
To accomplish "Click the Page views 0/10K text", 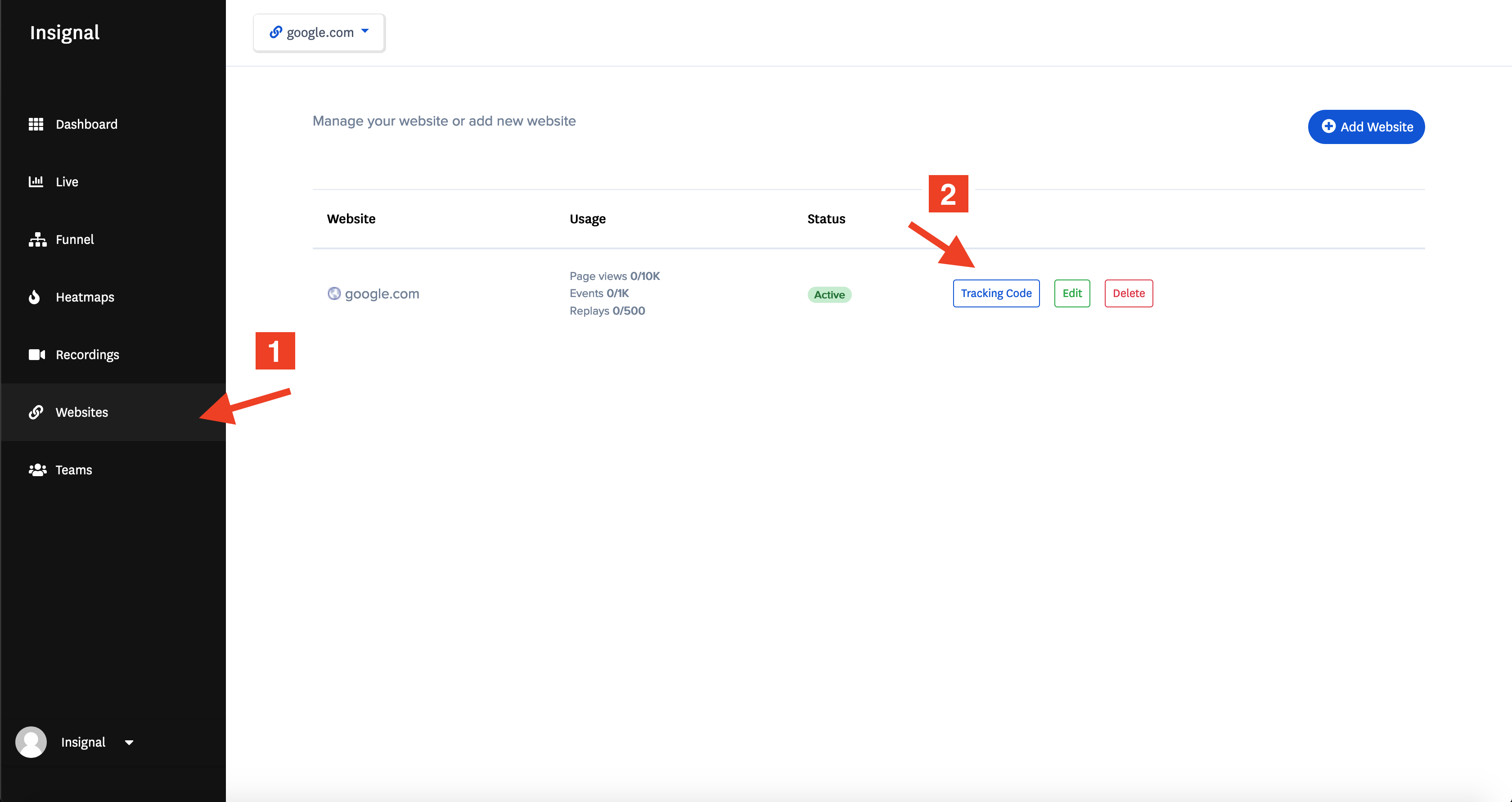I will point(615,276).
